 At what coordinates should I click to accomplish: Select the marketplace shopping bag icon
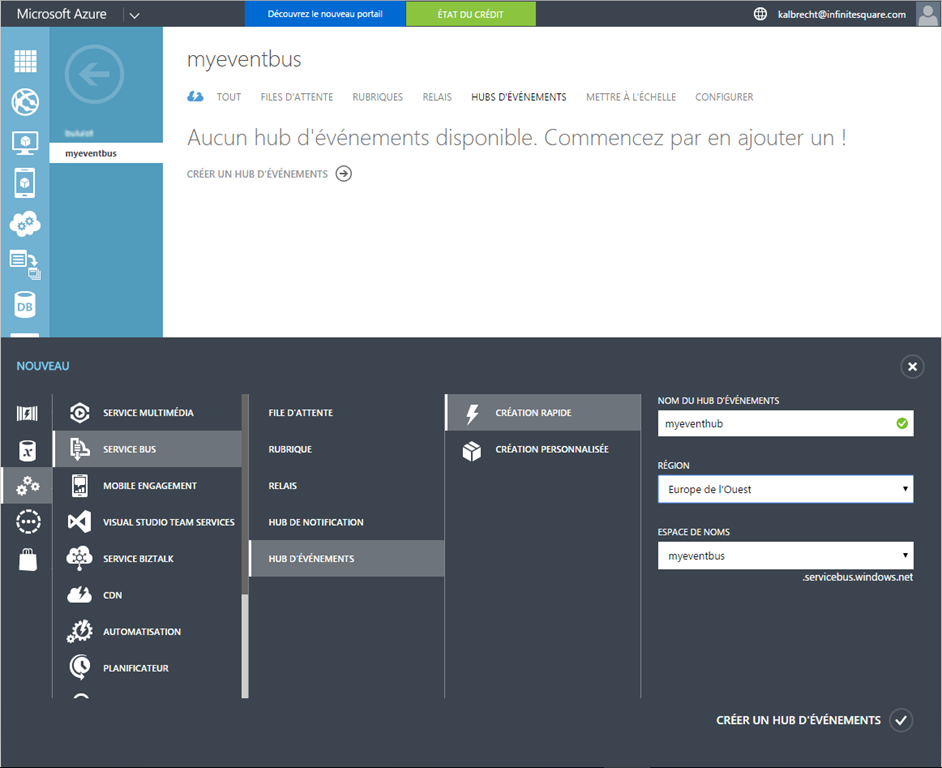[28, 559]
